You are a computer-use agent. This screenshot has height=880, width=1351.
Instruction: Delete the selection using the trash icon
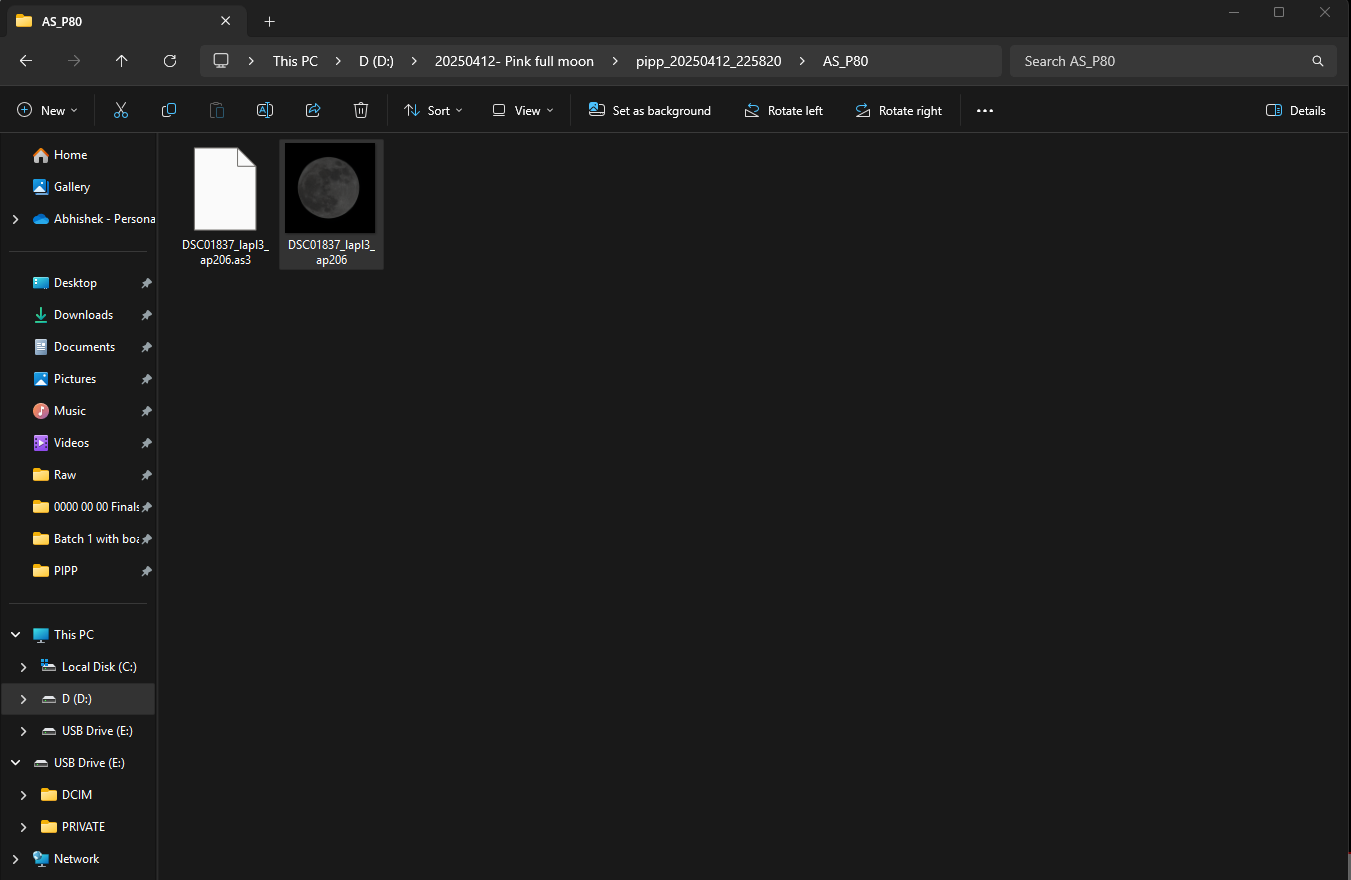tap(360, 110)
